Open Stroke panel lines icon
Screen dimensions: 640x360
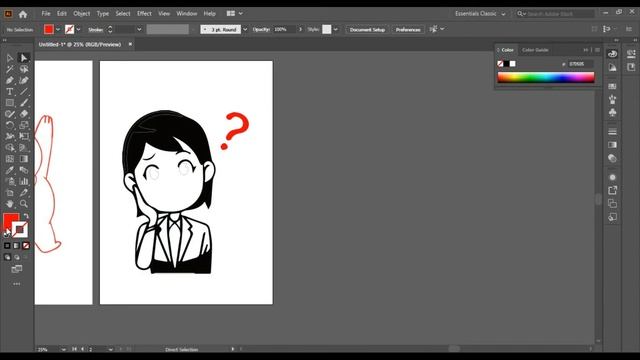click(x=612, y=131)
